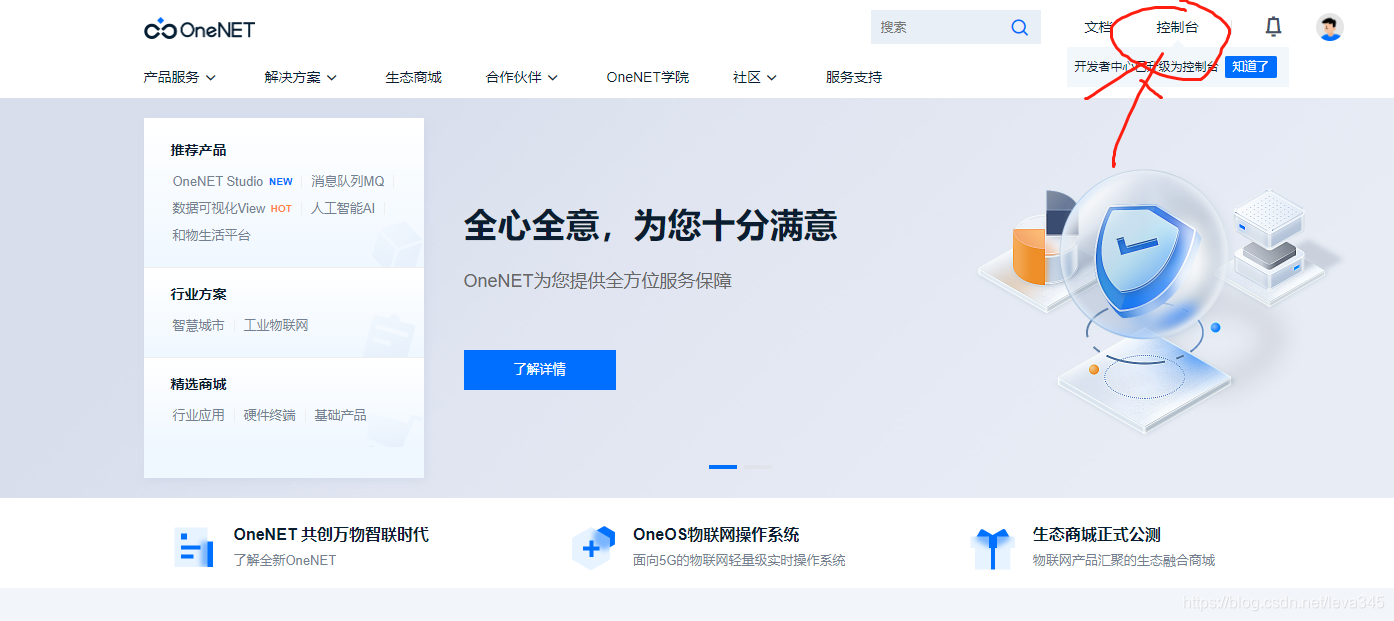Open the 文档 link

point(1098,27)
